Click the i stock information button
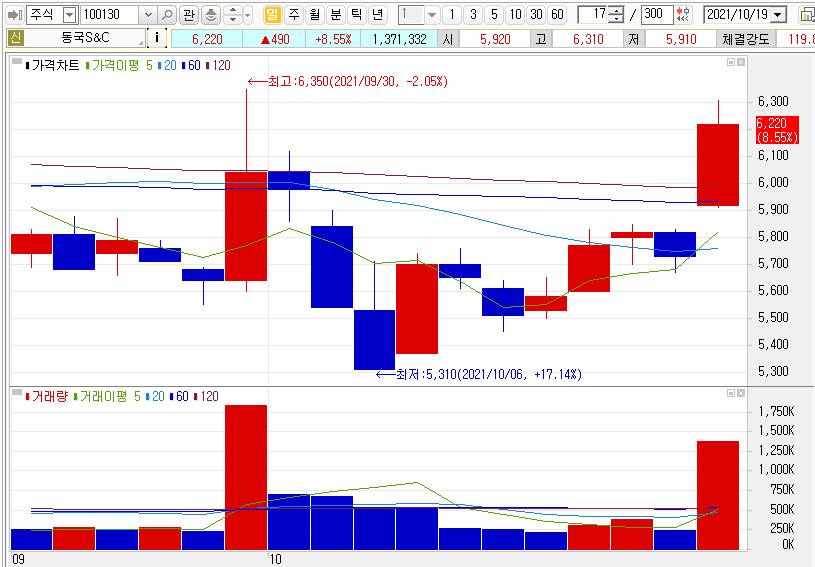Viewport: 815px width, 567px height. point(157,38)
